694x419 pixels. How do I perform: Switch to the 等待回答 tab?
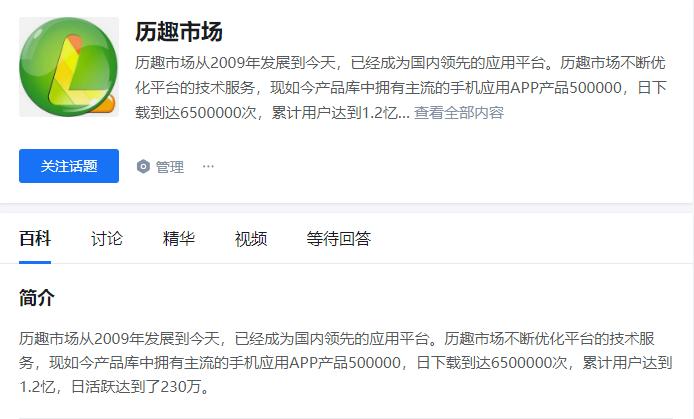pos(339,238)
